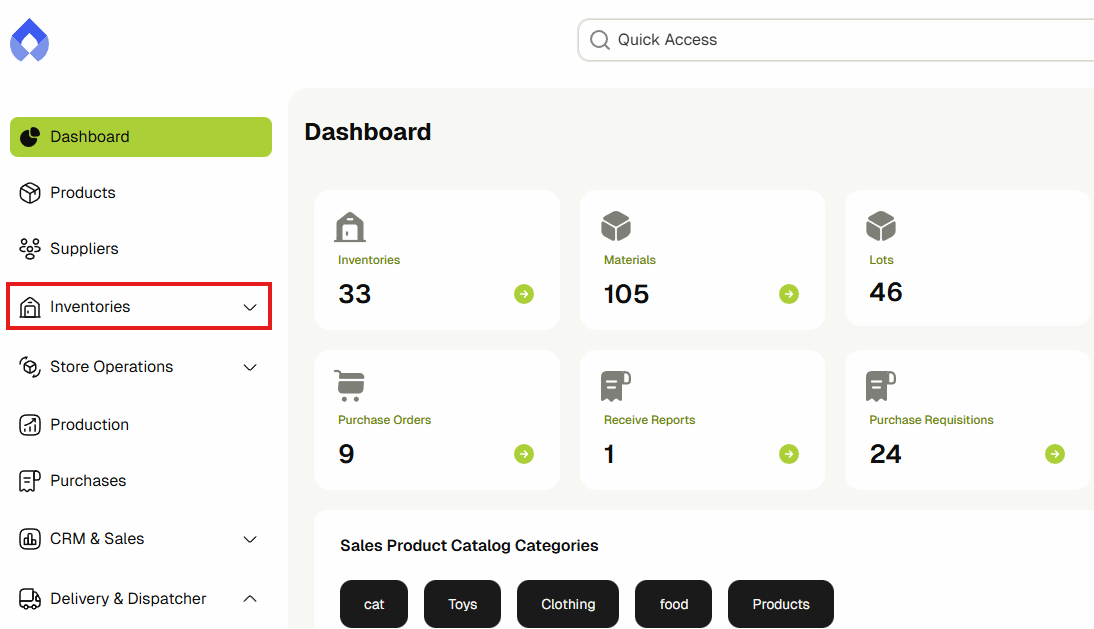1094x629 pixels.
Task: Click green arrow on Receive Reports card
Action: click(789, 454)
